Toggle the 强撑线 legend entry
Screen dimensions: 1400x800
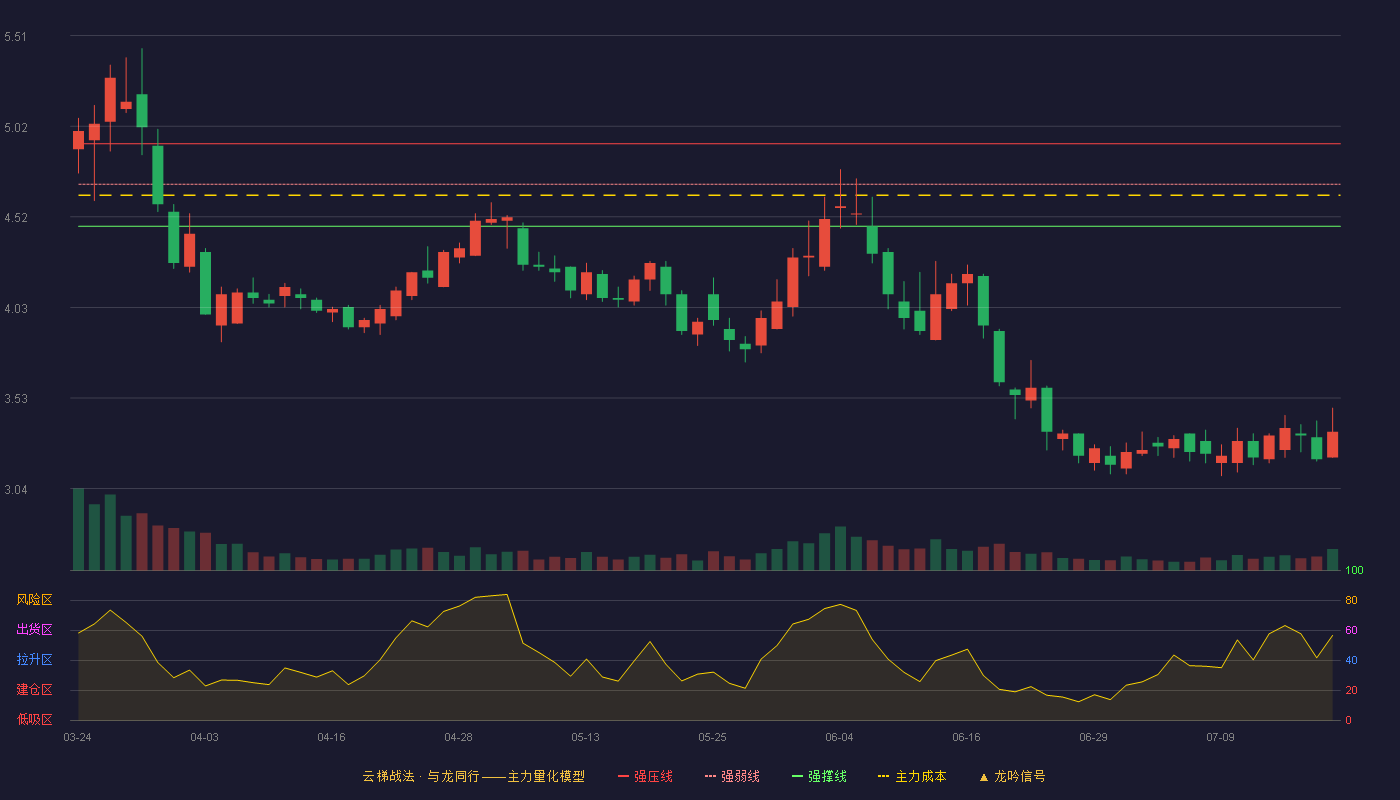coord(820,776)
